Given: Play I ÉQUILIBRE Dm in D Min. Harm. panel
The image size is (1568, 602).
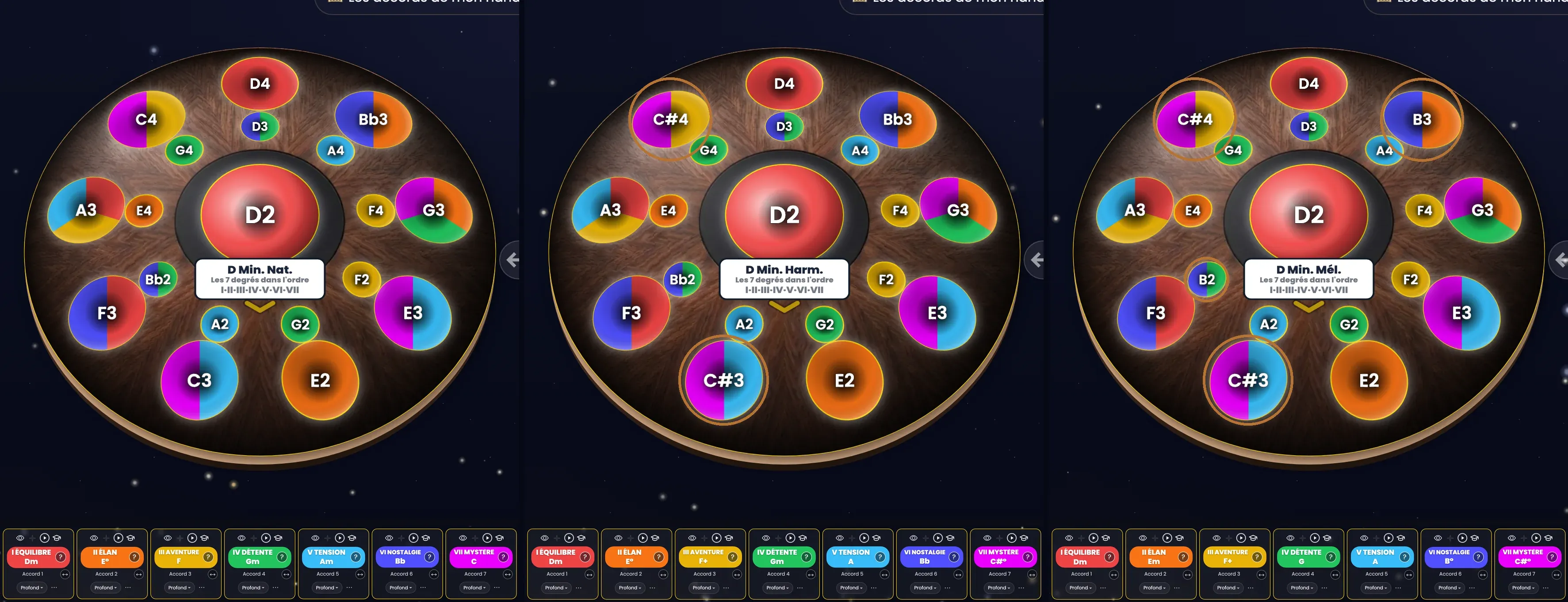Looking at the screenshot, I should pos(569,538).
